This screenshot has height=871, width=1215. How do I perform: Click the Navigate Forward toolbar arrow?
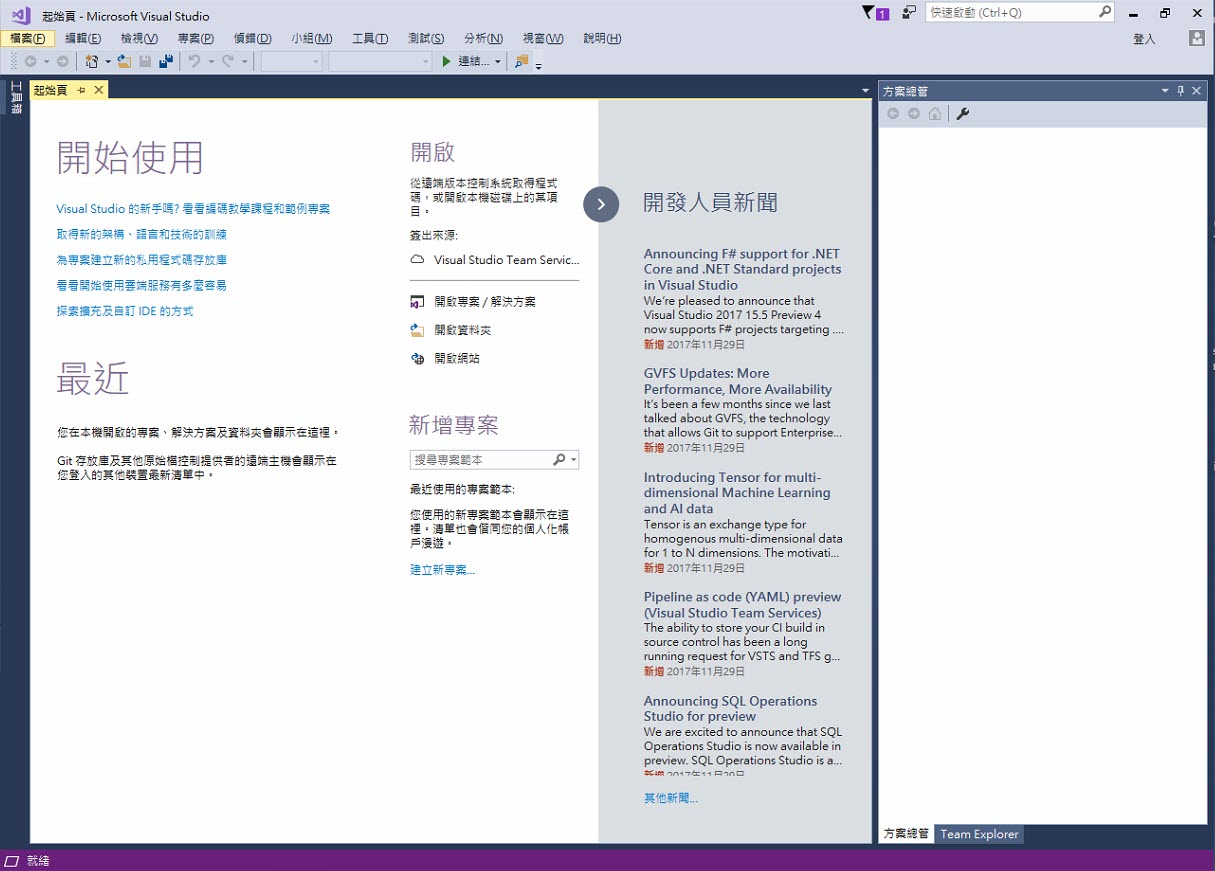tap(62, 61)
